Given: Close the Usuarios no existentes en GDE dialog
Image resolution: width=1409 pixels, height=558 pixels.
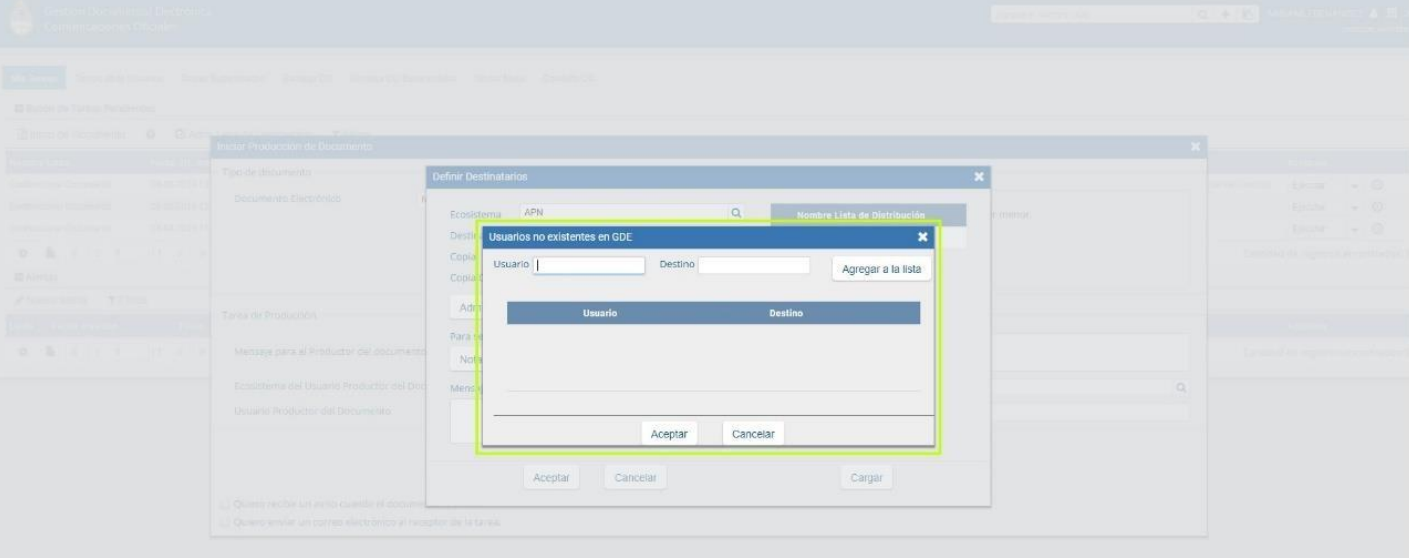Looking at the screenshot, I should (x=922, y=237).
